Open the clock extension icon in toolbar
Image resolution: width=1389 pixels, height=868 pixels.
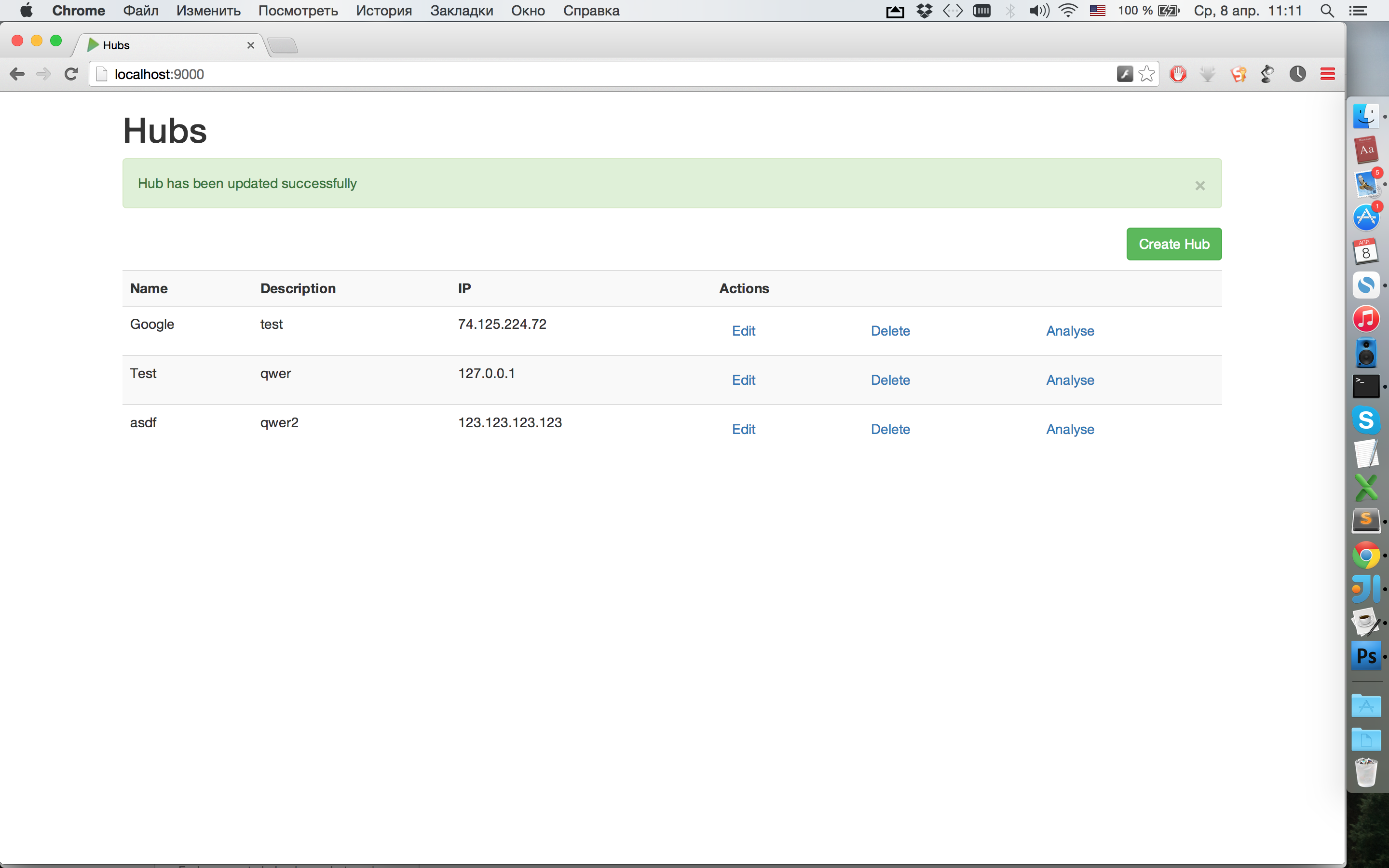[x=1297, y=74]
